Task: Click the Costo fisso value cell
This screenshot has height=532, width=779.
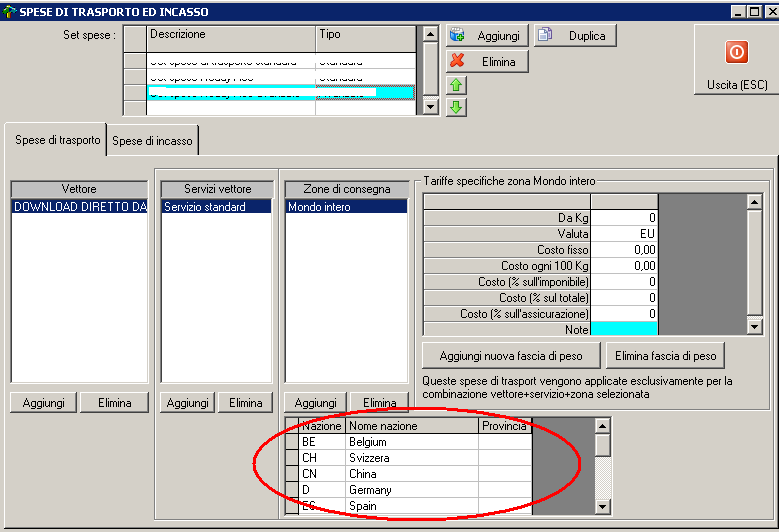Action: point(624,250)
